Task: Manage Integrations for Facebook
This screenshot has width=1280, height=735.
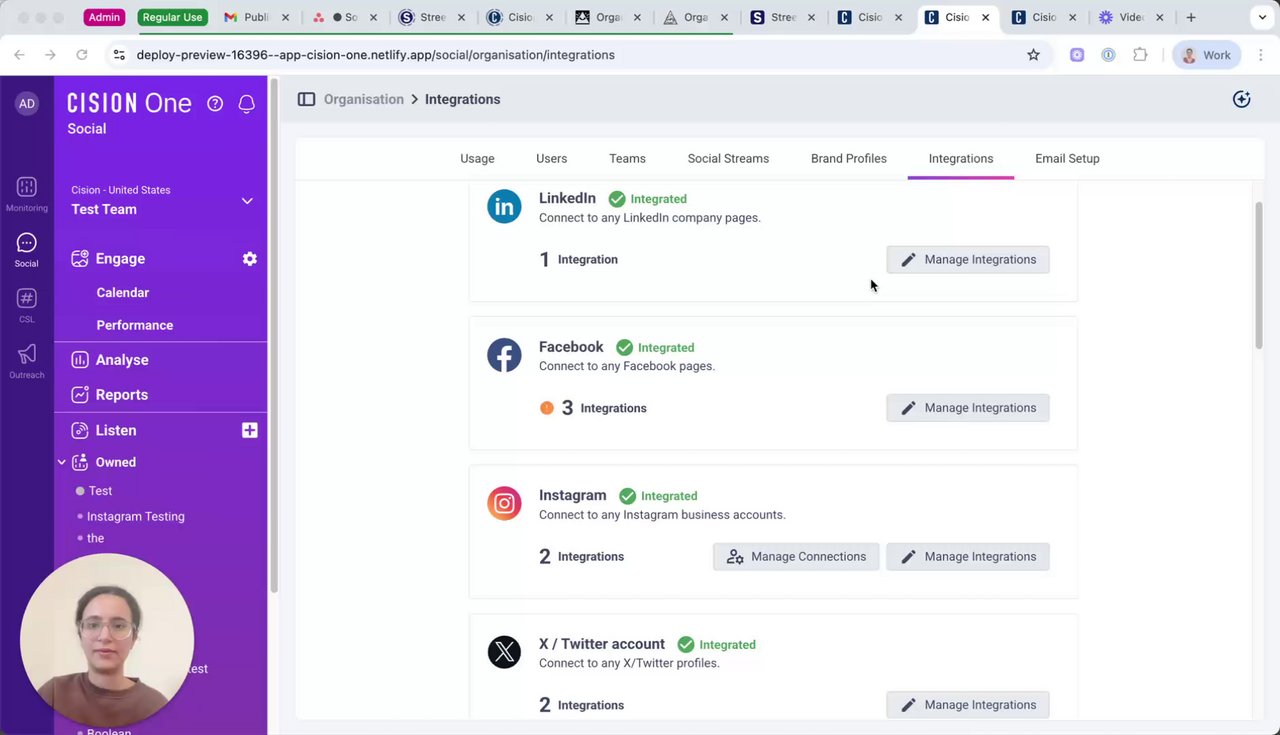Action: click(x=968, y=408)
